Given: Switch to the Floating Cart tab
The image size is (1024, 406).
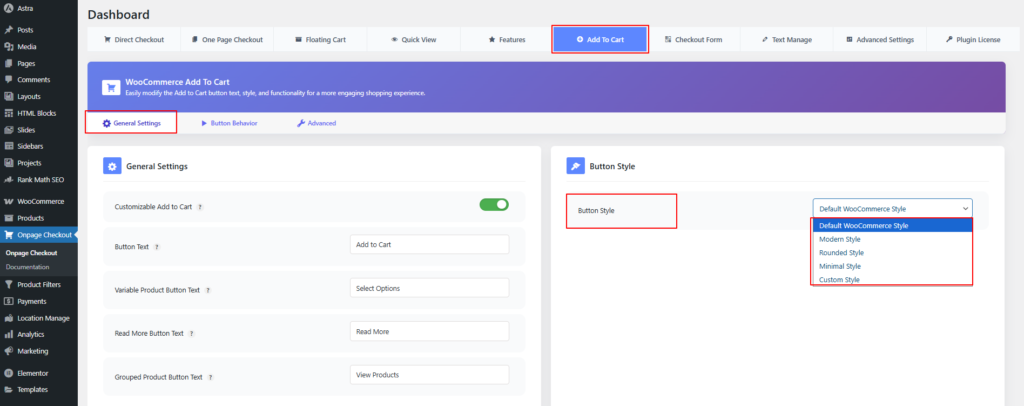Looking at the screenshot, I should click(x=320, y=40).
